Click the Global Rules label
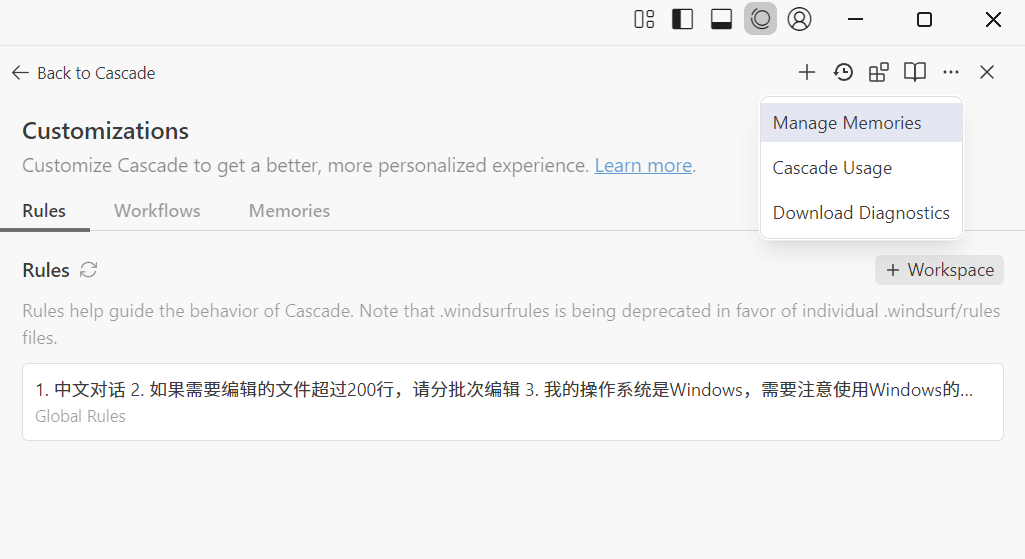The height and width of the screenshot is (559, 1025). (80, 416)
